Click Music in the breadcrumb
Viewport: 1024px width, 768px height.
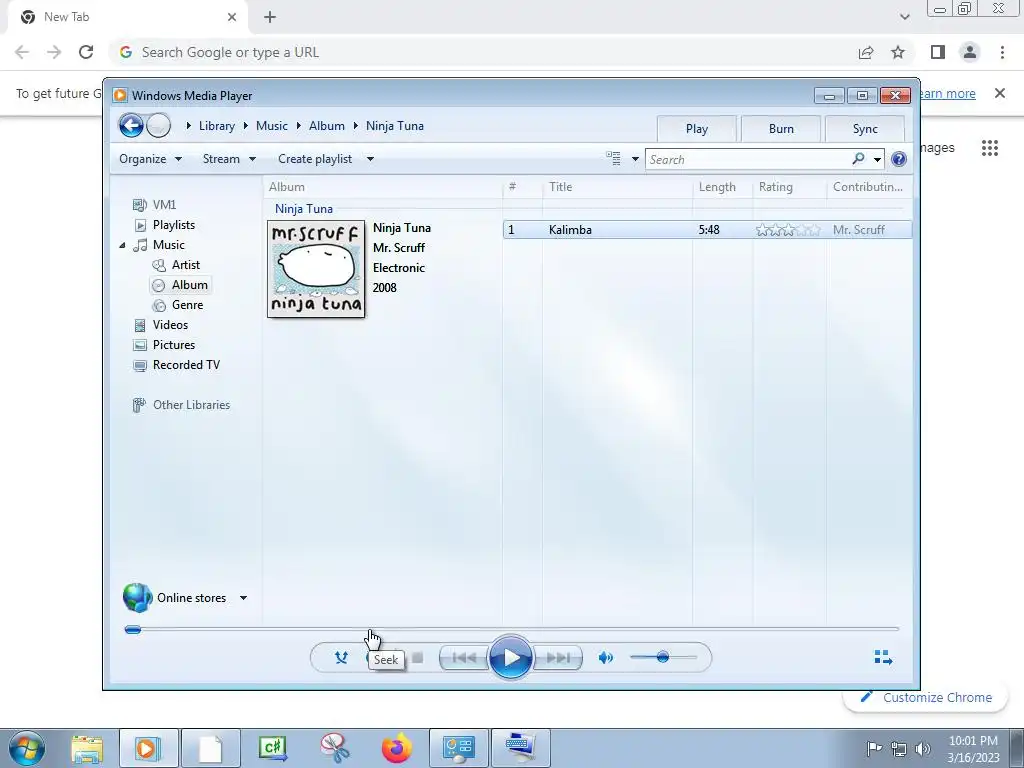tap(272, 125)
